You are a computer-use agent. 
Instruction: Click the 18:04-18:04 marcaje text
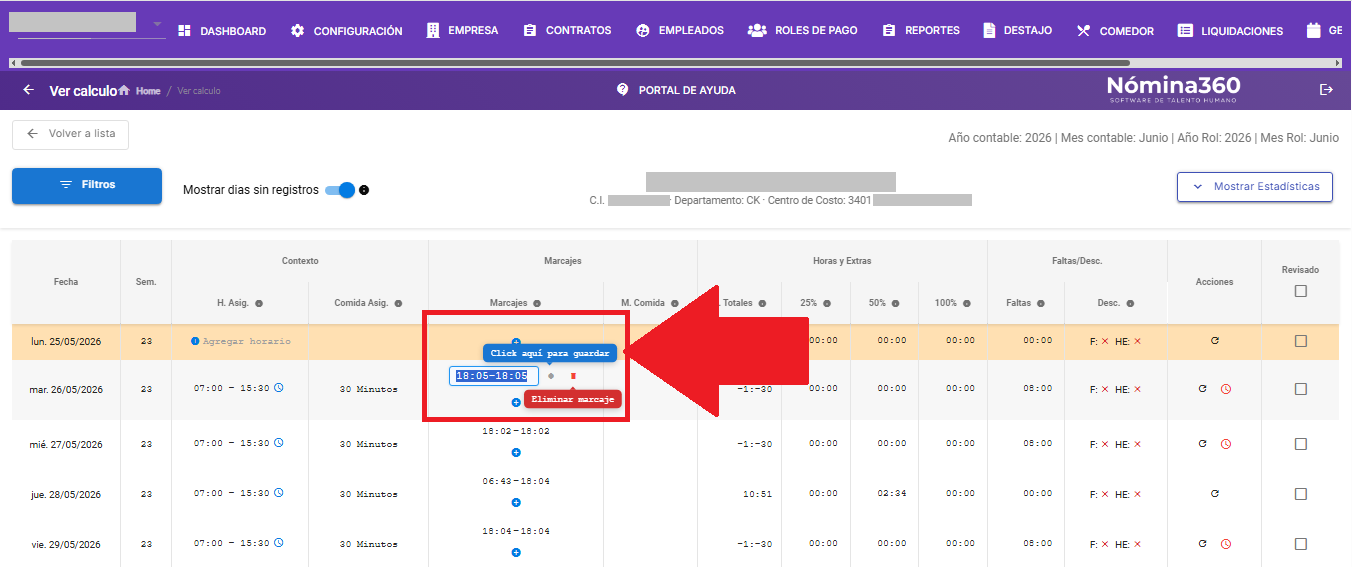(x=516, y=532)
